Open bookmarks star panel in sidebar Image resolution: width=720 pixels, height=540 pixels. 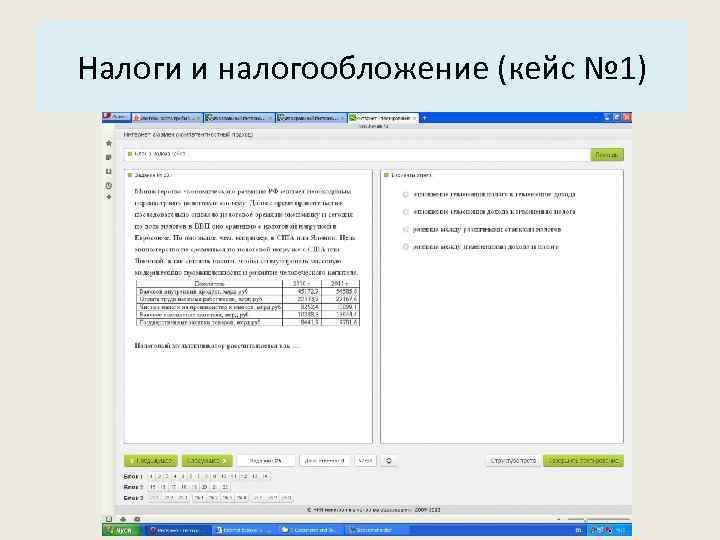pos(109,143)
